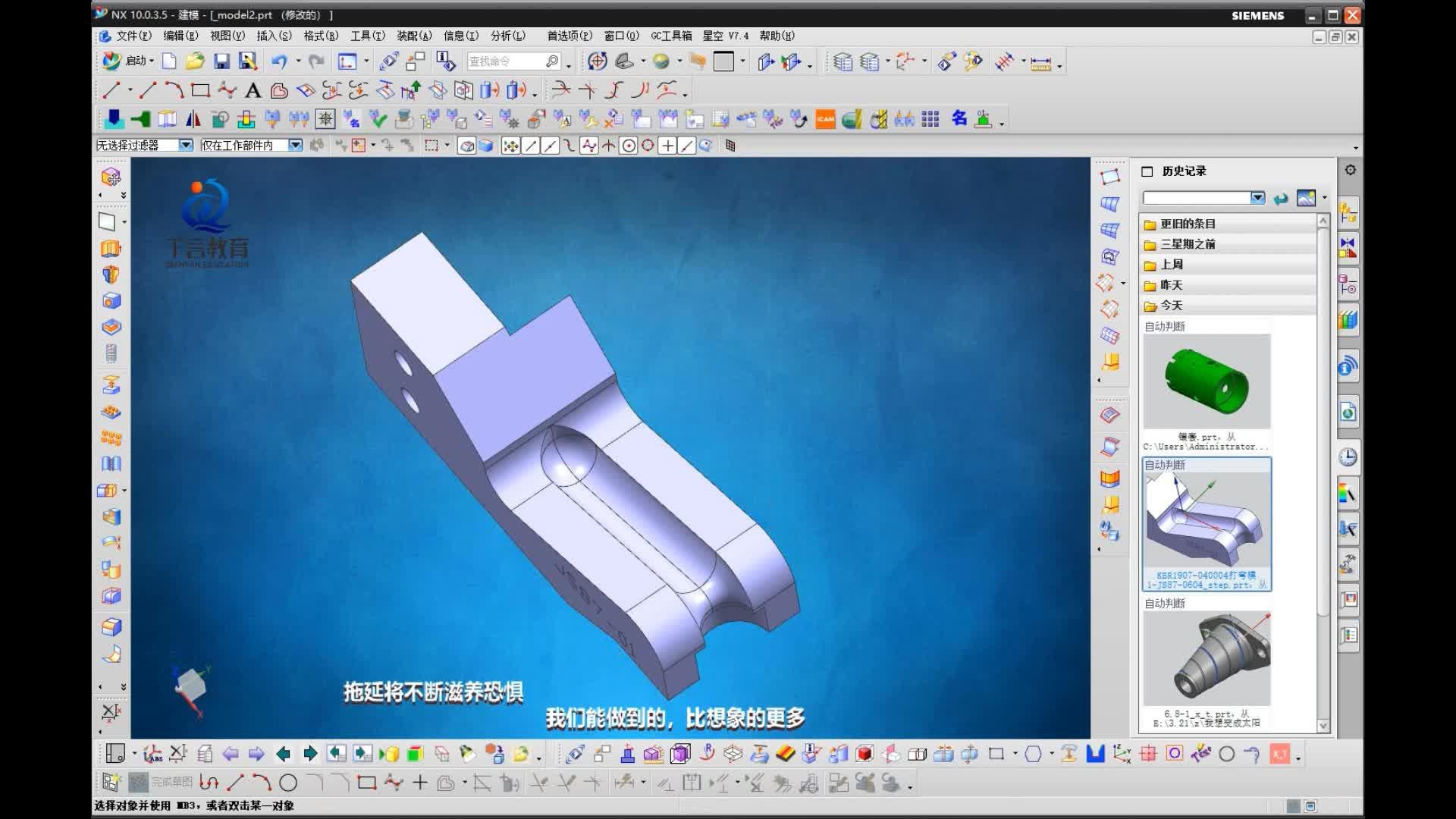Toggle the rectangular selection mode icon
Screen dimensions: 1456x819
pos(430,145)
